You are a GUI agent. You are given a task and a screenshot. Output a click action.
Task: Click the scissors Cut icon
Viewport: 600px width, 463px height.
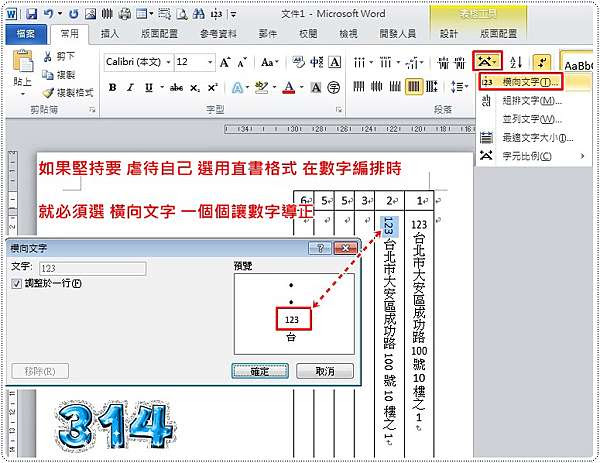[x=47, y=57]
